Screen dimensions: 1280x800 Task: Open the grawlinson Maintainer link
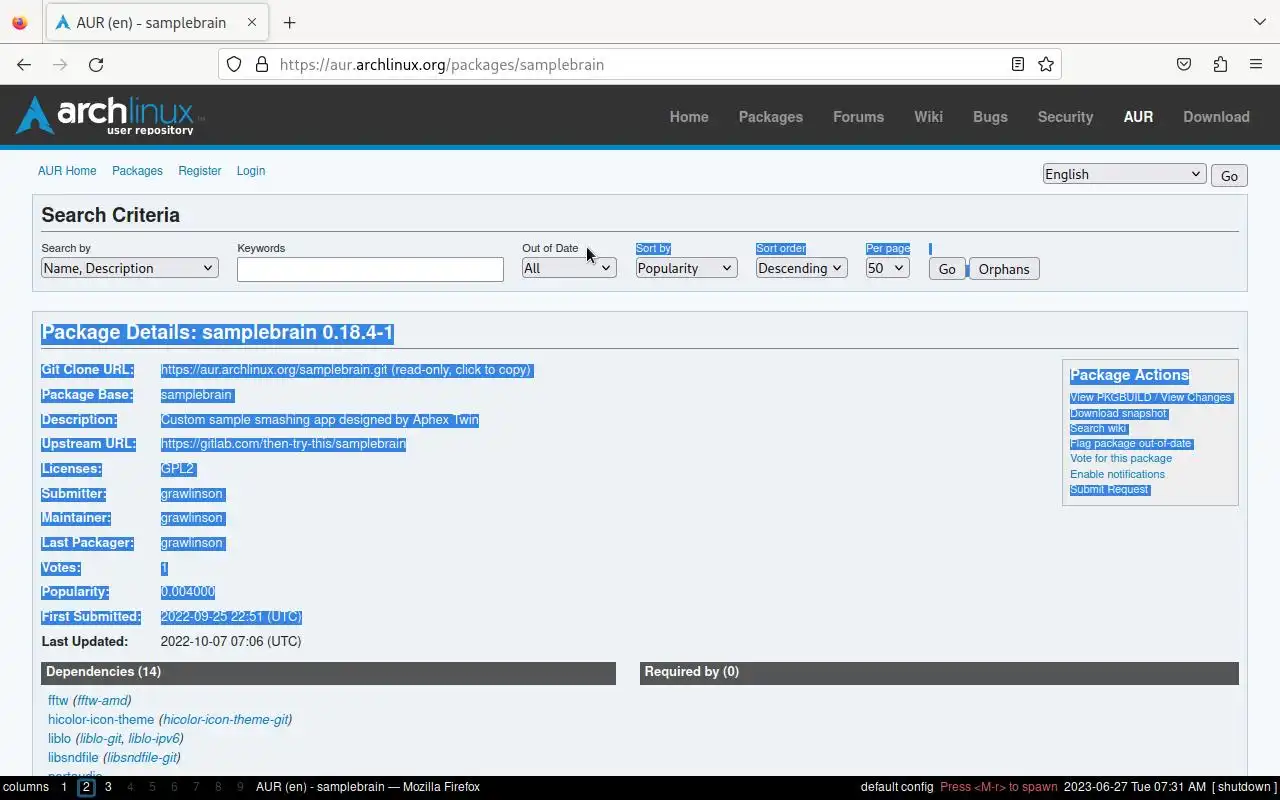[192, 518]
